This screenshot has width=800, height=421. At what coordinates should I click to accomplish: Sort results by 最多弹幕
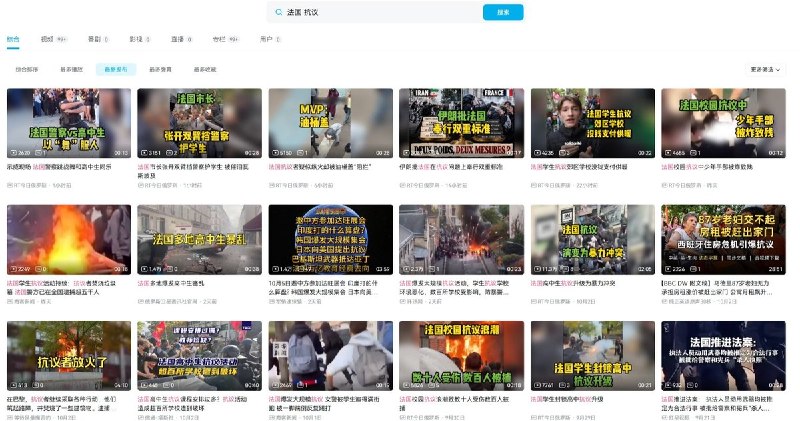click(x=160, y=69)
